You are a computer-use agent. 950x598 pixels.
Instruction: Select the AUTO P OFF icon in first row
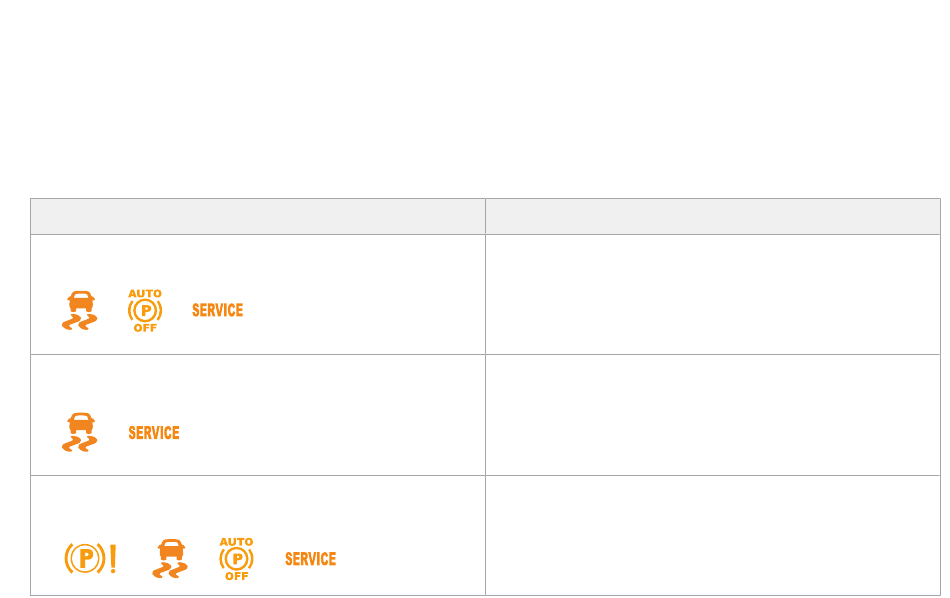point(145,310)
